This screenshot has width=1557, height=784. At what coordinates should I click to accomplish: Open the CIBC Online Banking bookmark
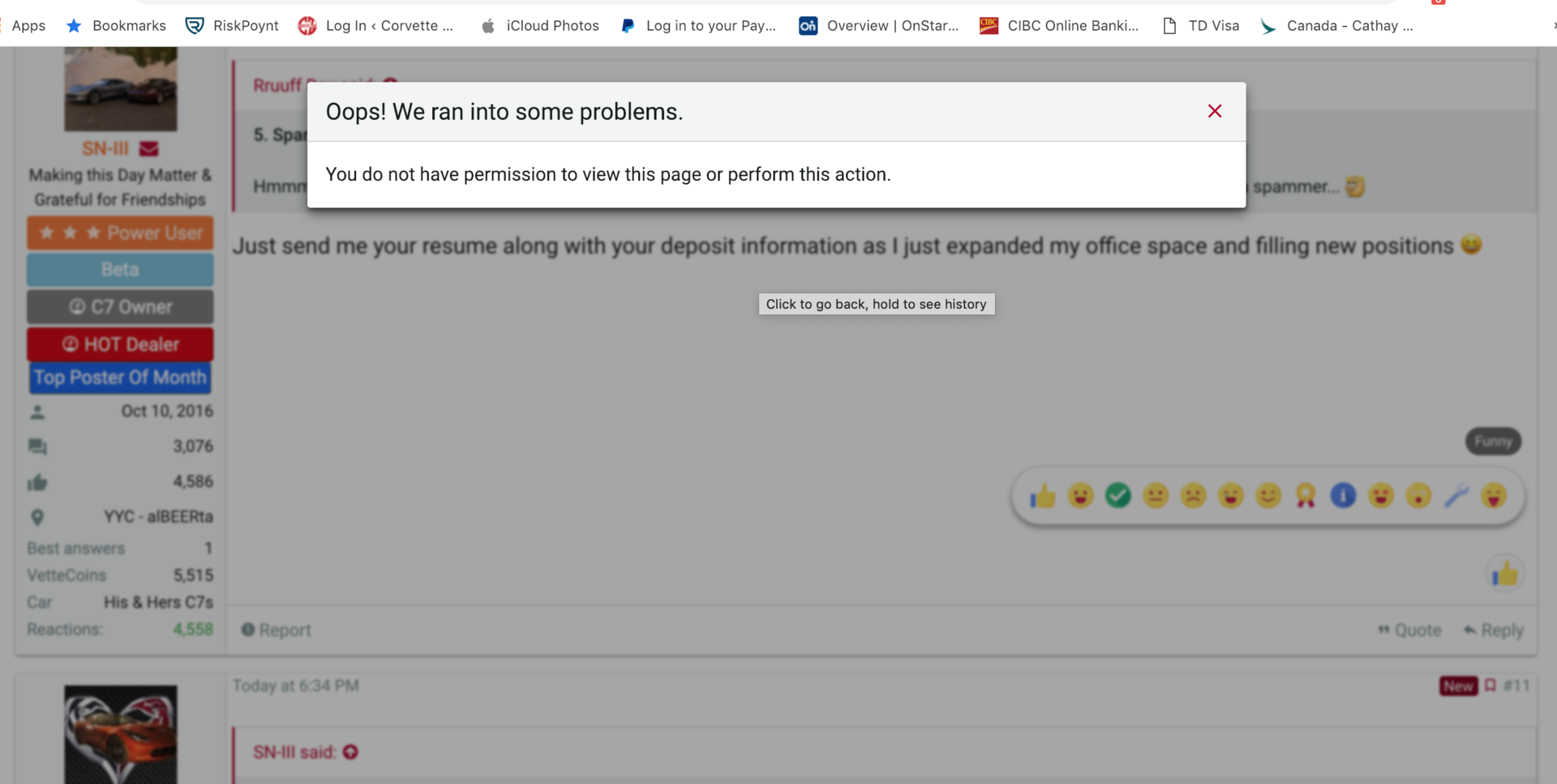pyautogui.click(x=1059, y=25)
